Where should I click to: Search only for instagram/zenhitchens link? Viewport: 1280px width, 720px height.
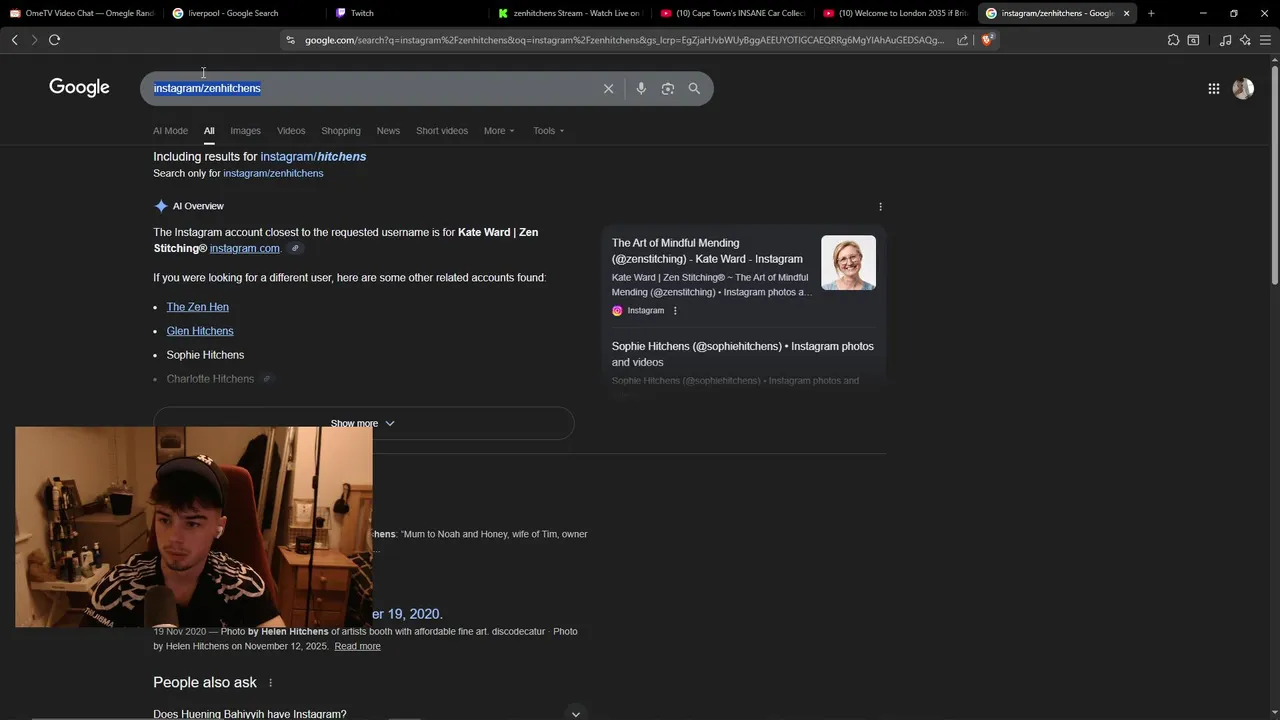click(x=273, y=174)
